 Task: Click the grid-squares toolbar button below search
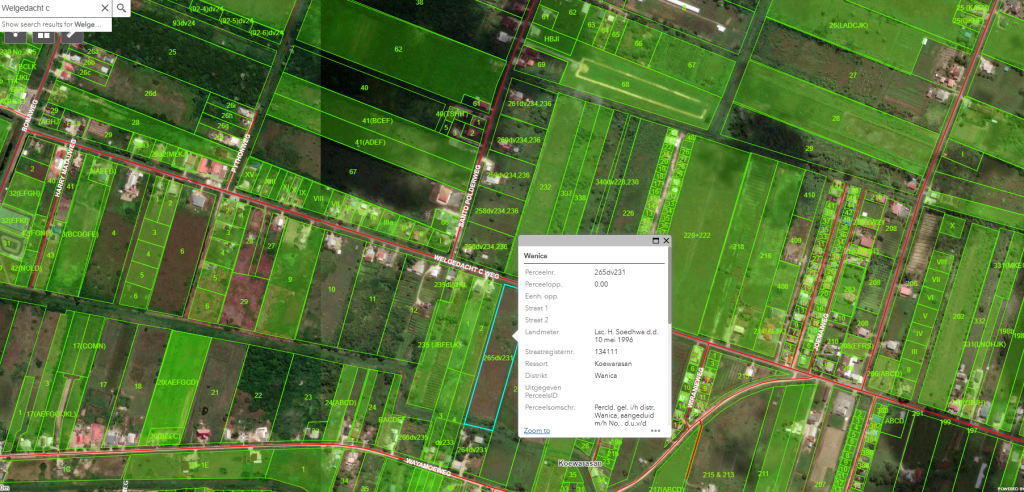pos(44,34)
